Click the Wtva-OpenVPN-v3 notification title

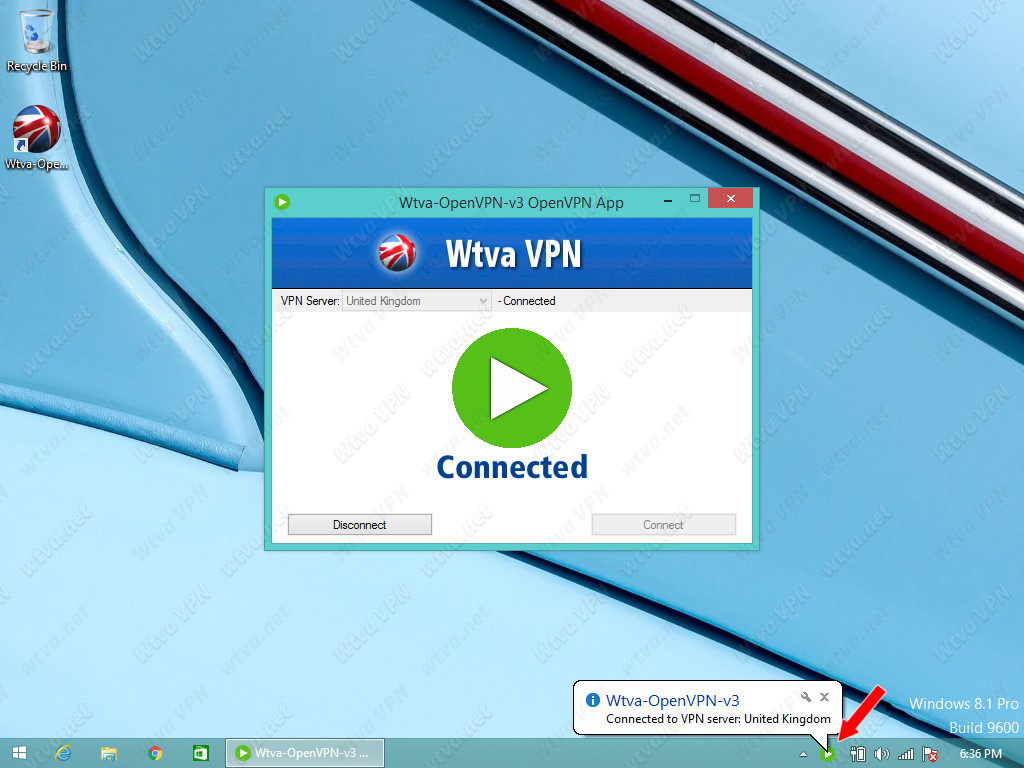[673, 700]
